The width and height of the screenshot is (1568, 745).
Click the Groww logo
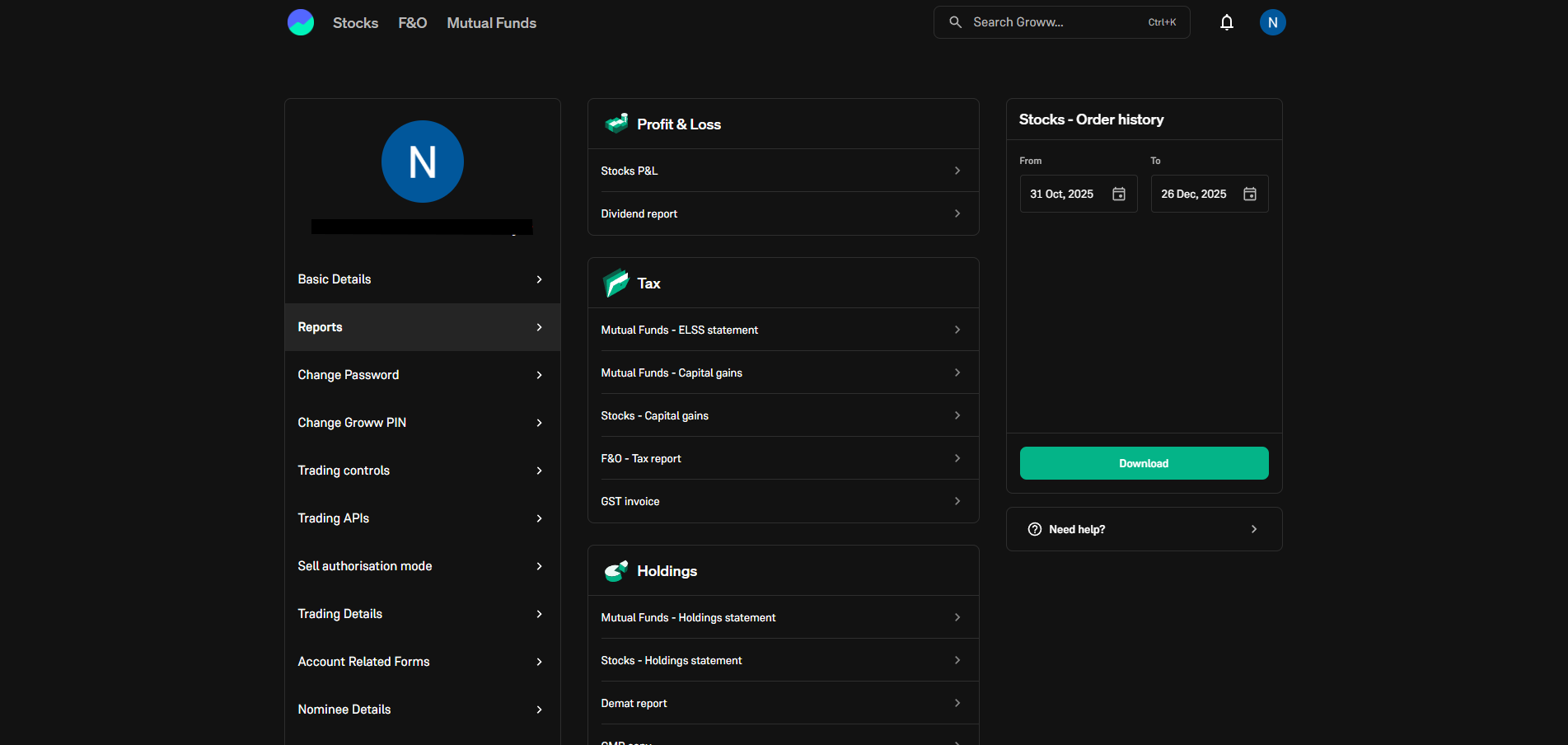301,22
